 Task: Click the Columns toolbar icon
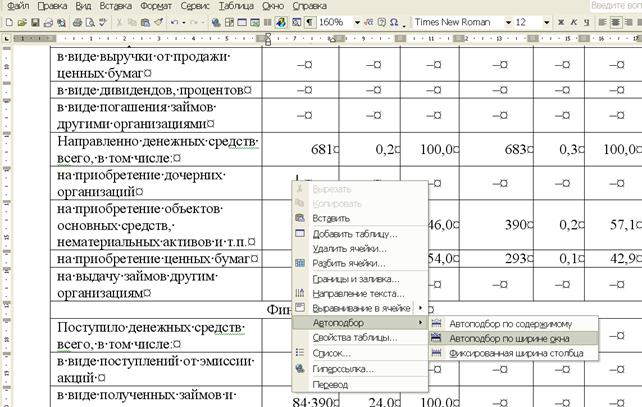(x=267, y=23)
